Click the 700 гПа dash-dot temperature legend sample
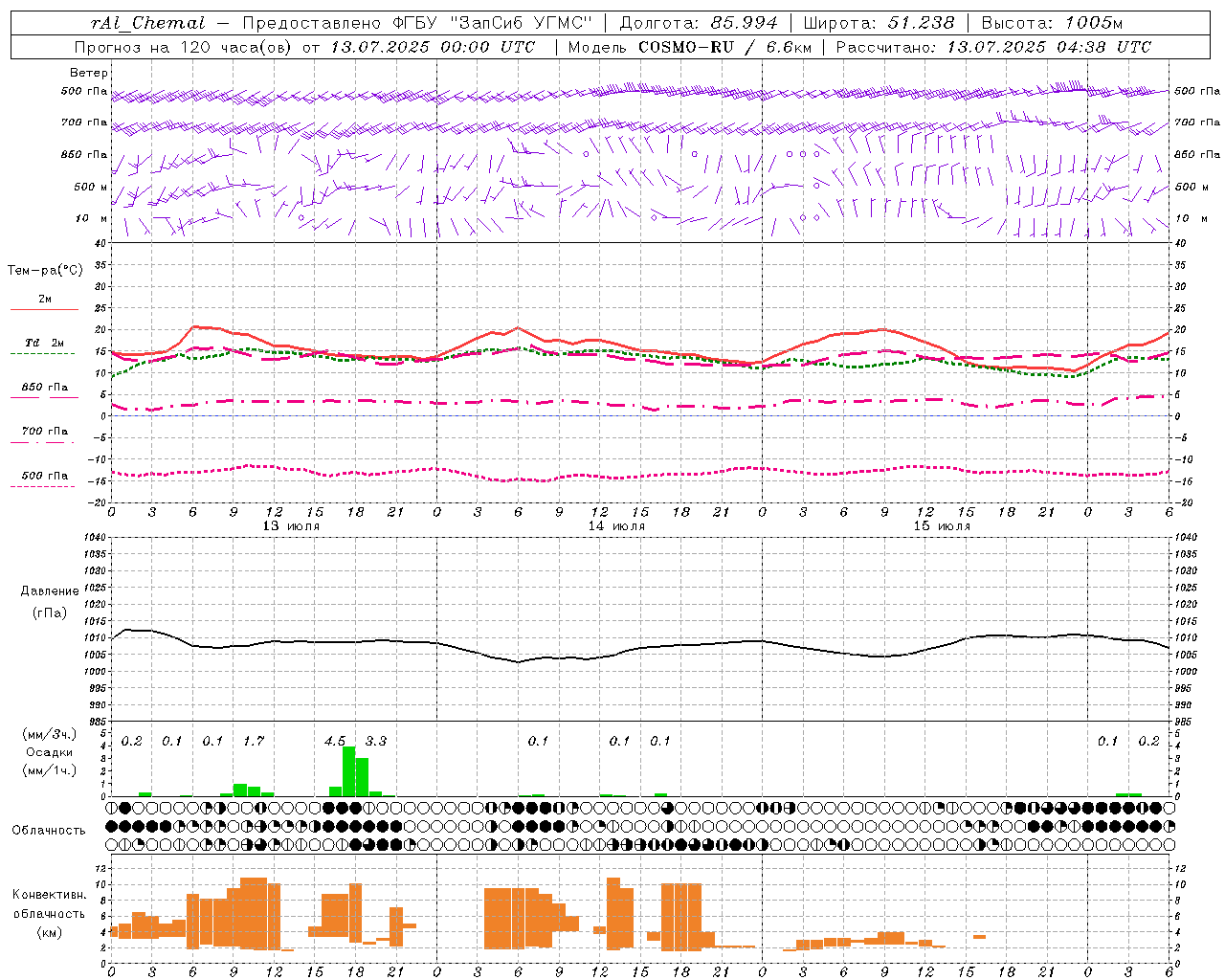Screen dimensions: 1225x980 click(x=42, y=442)
